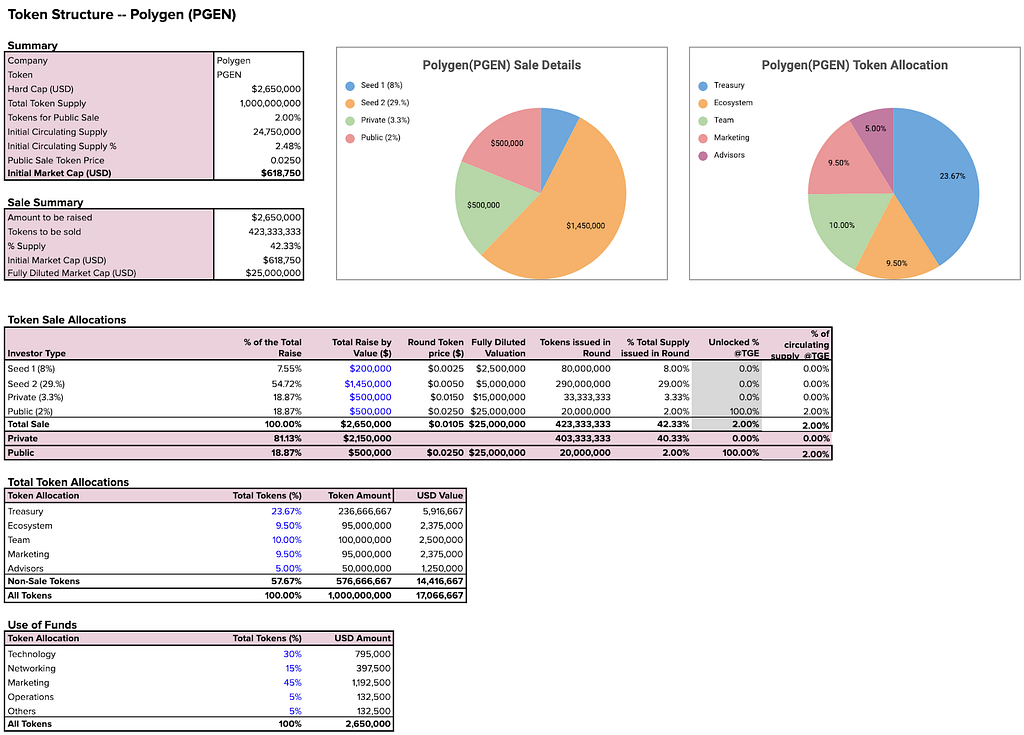Viewport: 1024px width, 735px height.
Task: Select Private (3.3%) token price $0.0150
Action: pyautogui.click(x=447, y=397)
